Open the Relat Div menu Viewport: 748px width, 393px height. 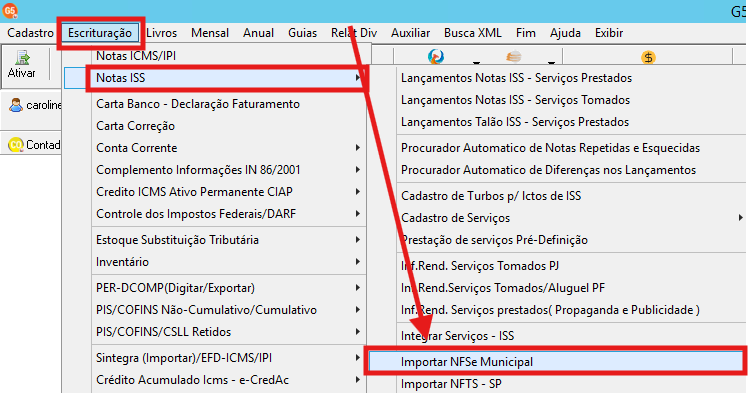(x=354, y=33)
